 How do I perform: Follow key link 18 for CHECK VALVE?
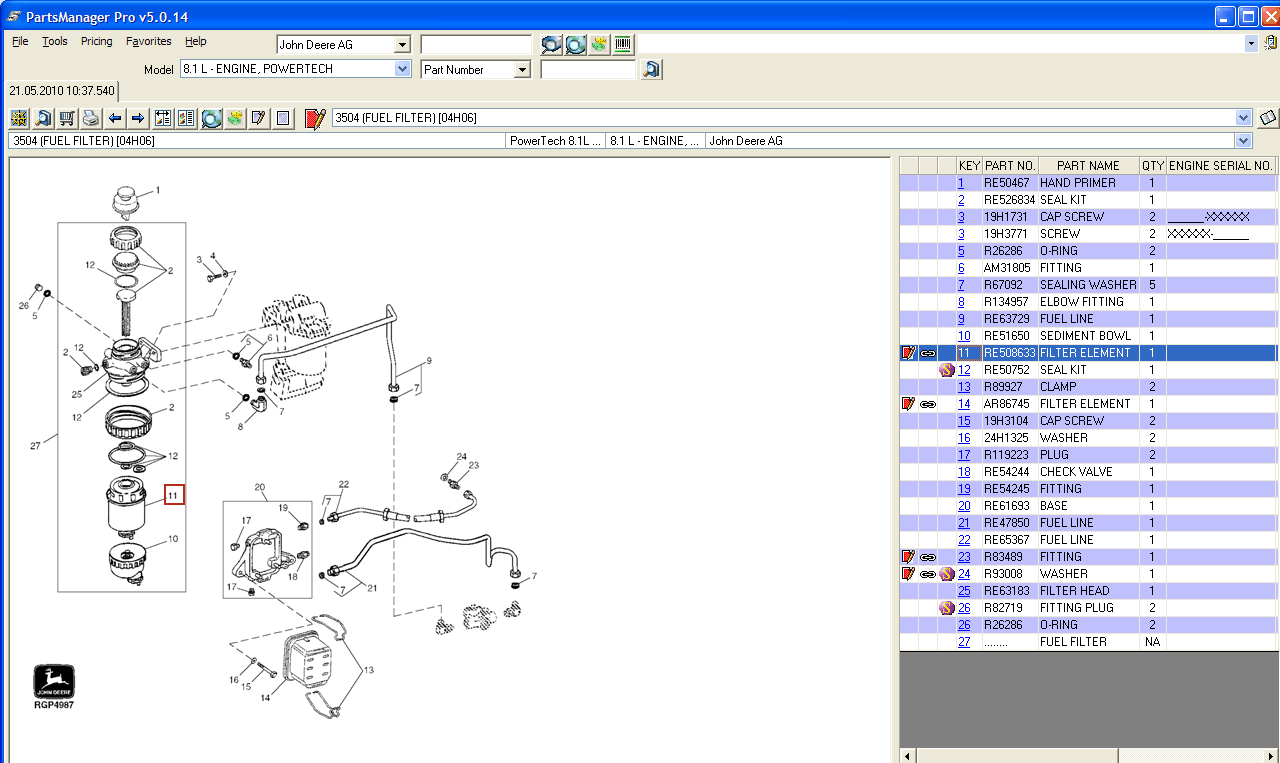coord(964,472)
